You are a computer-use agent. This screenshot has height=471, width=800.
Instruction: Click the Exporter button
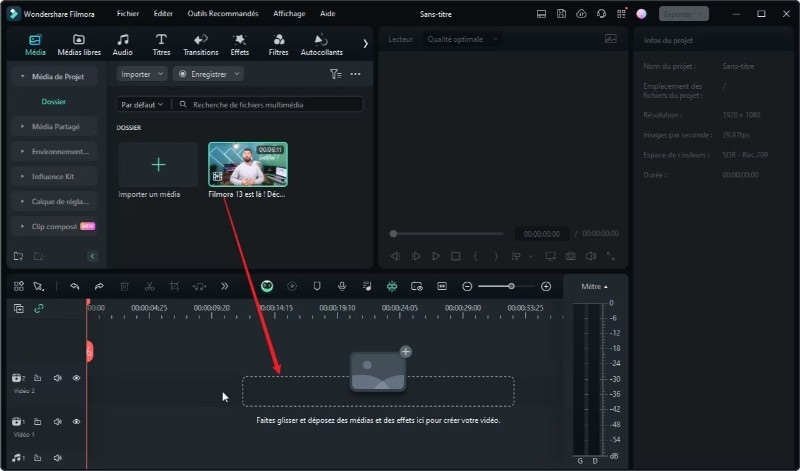click(x=684, y=14)
